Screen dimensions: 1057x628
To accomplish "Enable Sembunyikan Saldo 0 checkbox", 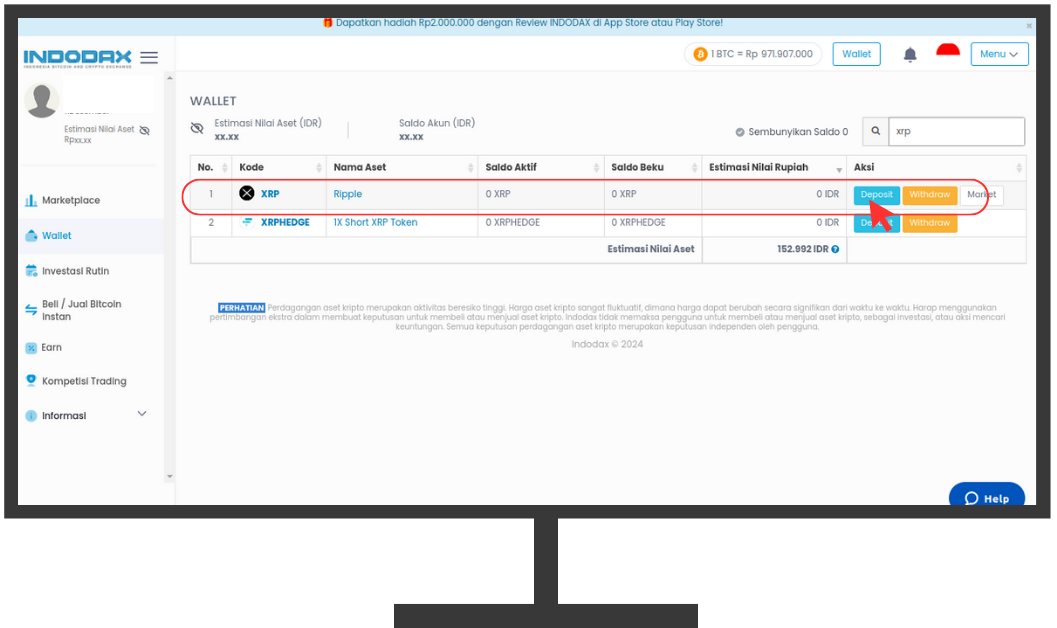I will click(x=740, y=132).
